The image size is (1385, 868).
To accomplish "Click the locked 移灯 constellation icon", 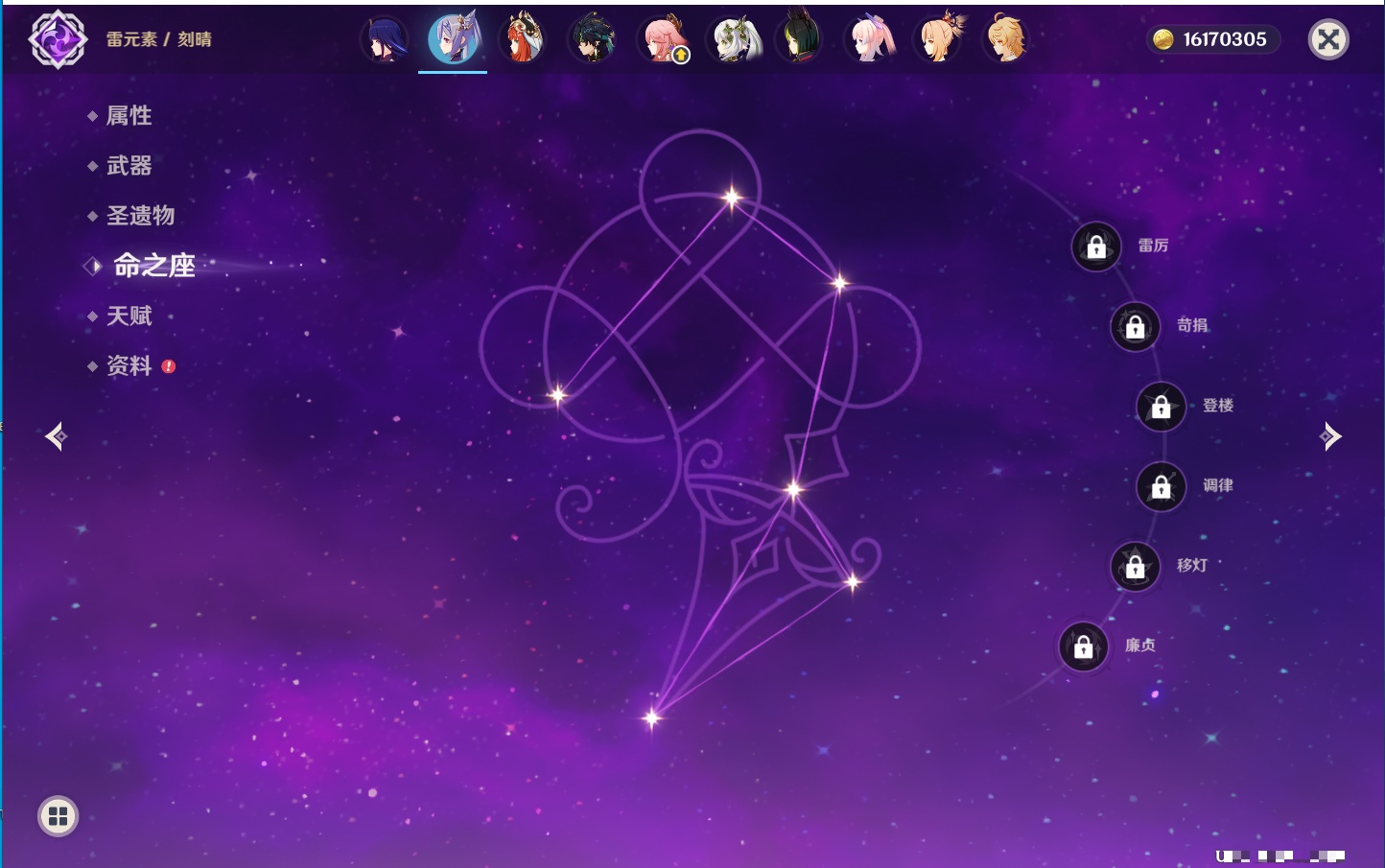I will (1136, 566).
